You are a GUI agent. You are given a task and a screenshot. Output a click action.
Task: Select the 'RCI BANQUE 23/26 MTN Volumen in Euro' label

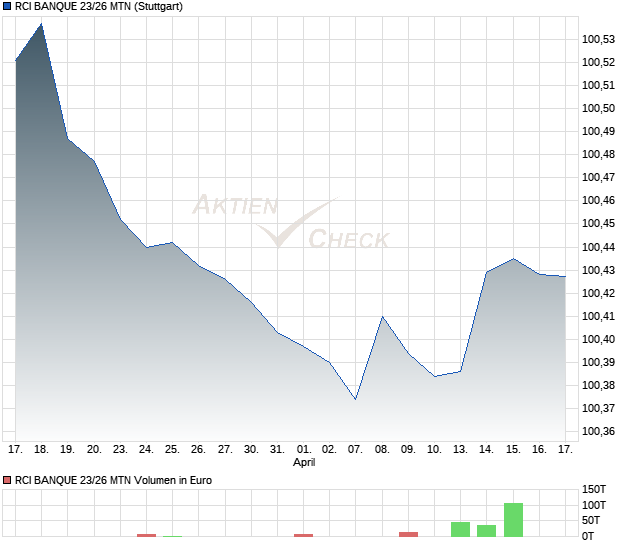(113, 480)
